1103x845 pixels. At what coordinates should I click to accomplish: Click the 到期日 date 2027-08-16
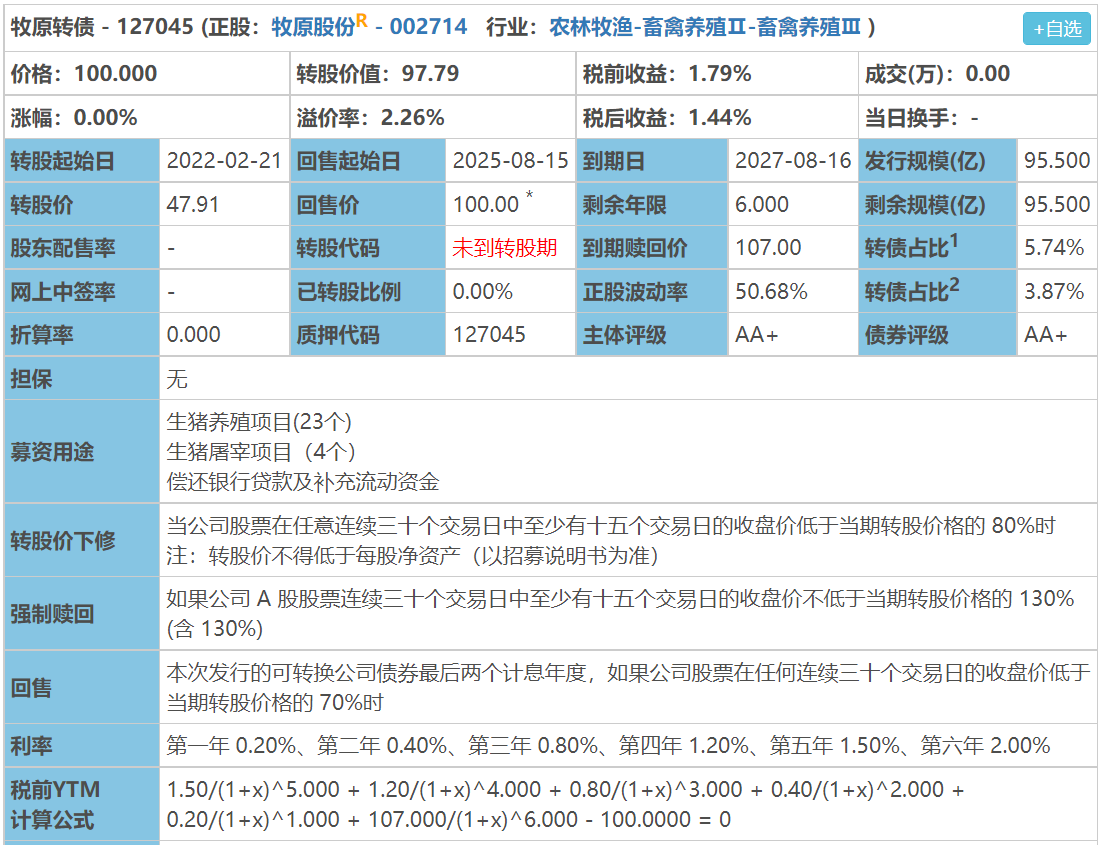click(793, 160)
